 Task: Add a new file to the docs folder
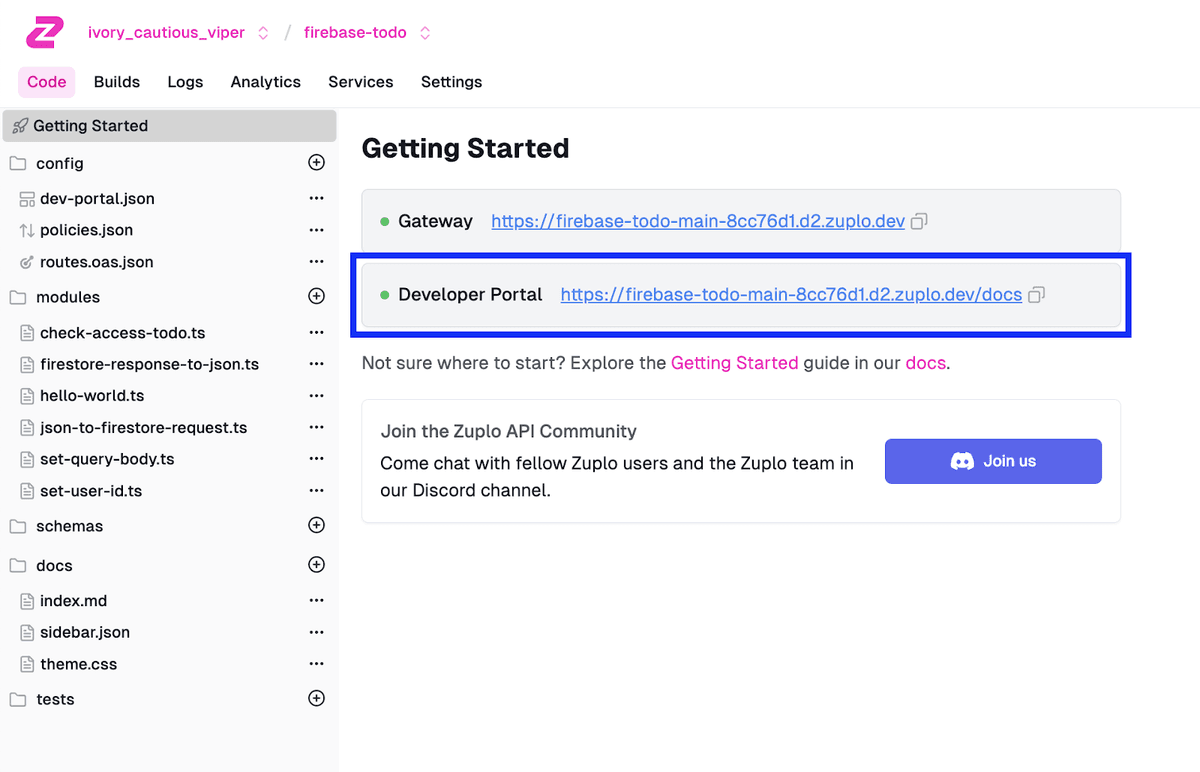[316, 564]
